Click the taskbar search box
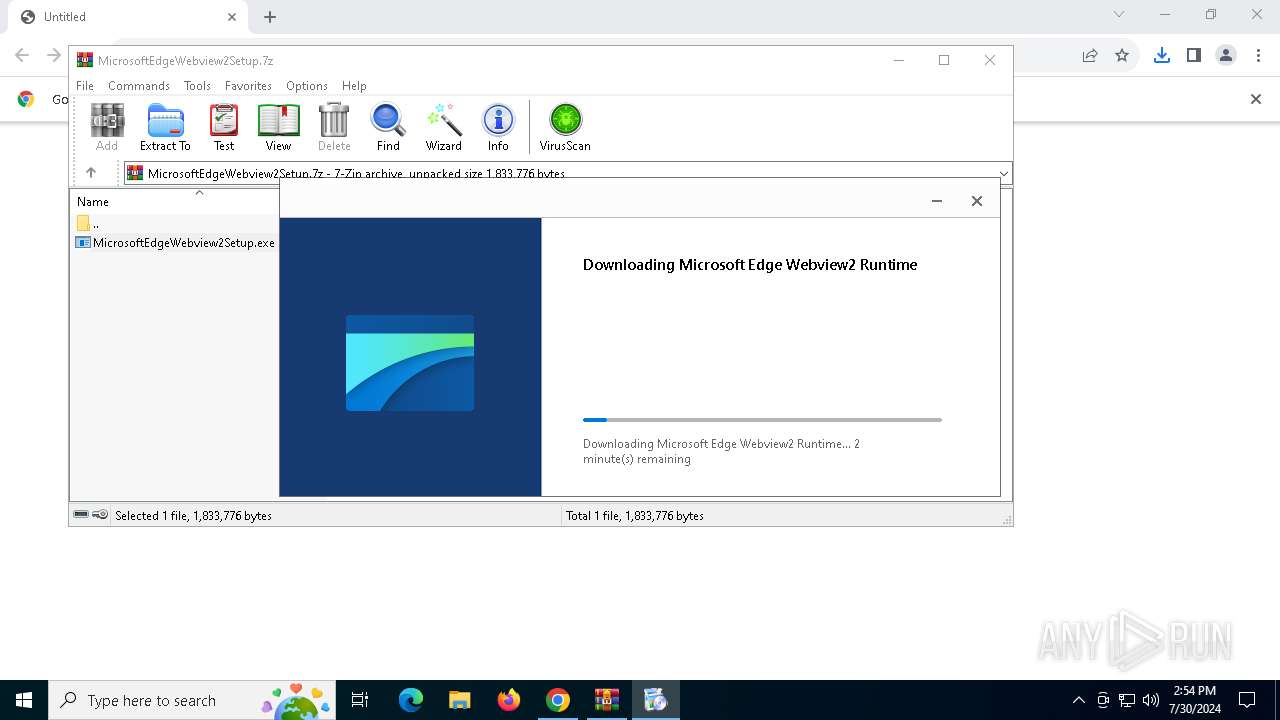The height and width of the screenshot is (720, 1280). pyautogui.click(x=191, y=700)
